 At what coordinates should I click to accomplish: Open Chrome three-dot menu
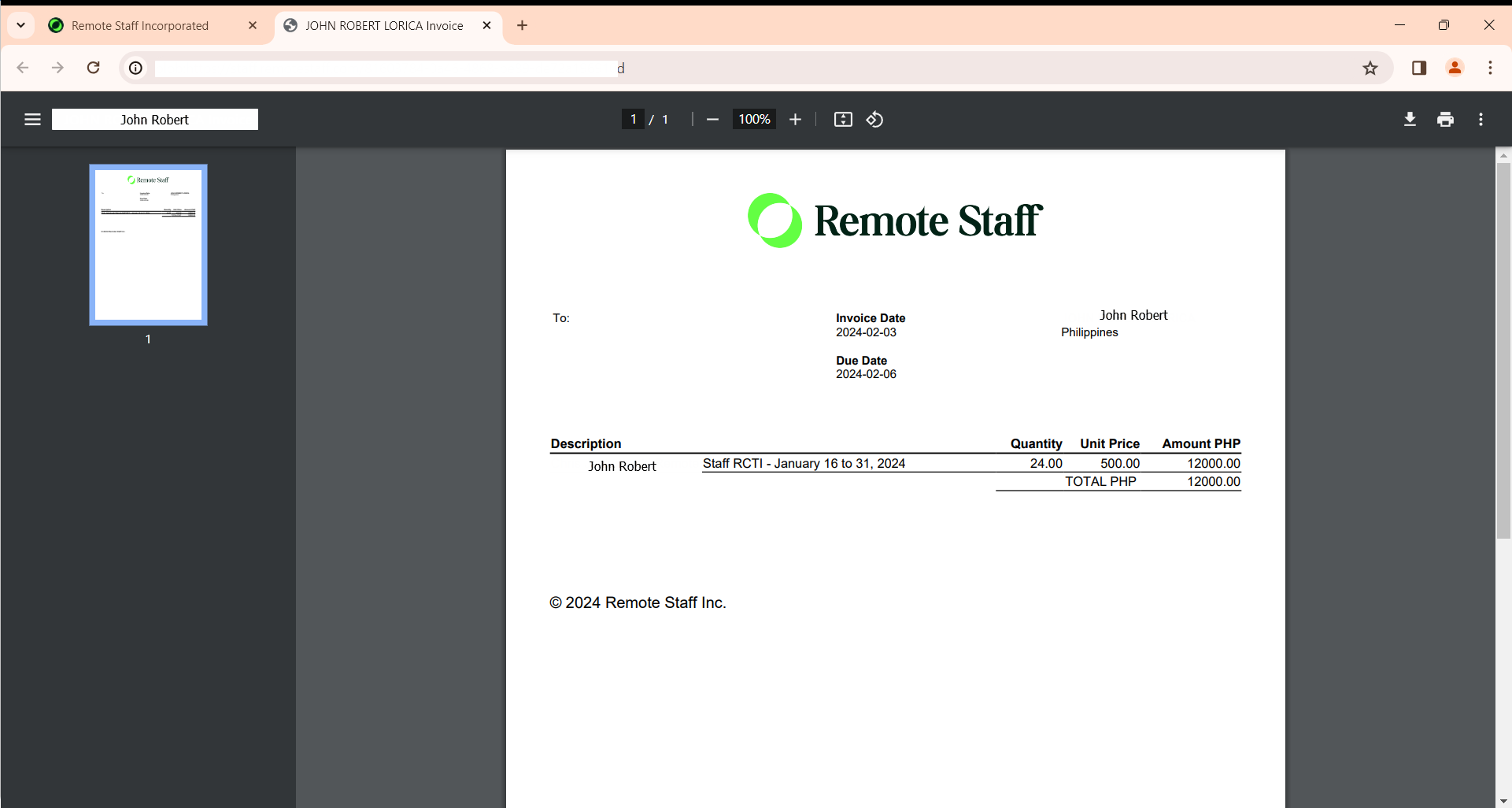1490,69
